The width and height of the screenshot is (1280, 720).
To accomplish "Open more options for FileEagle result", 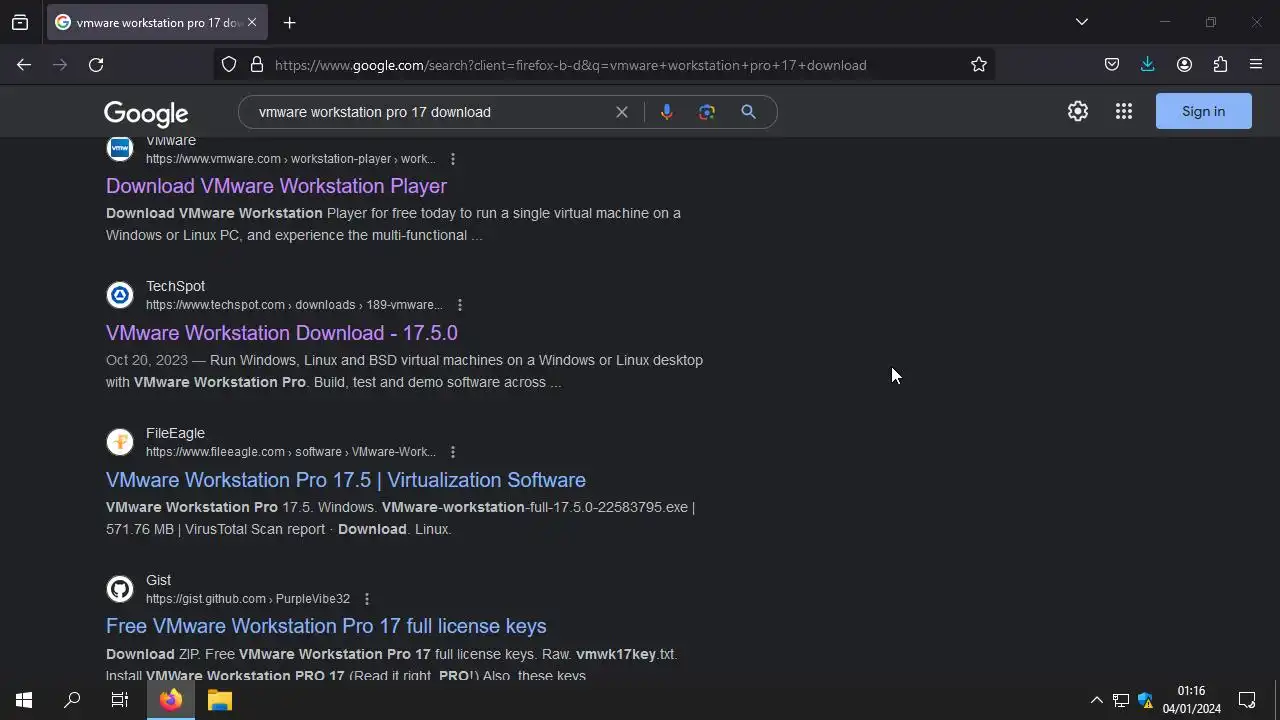I will click(x=453, y=452).
